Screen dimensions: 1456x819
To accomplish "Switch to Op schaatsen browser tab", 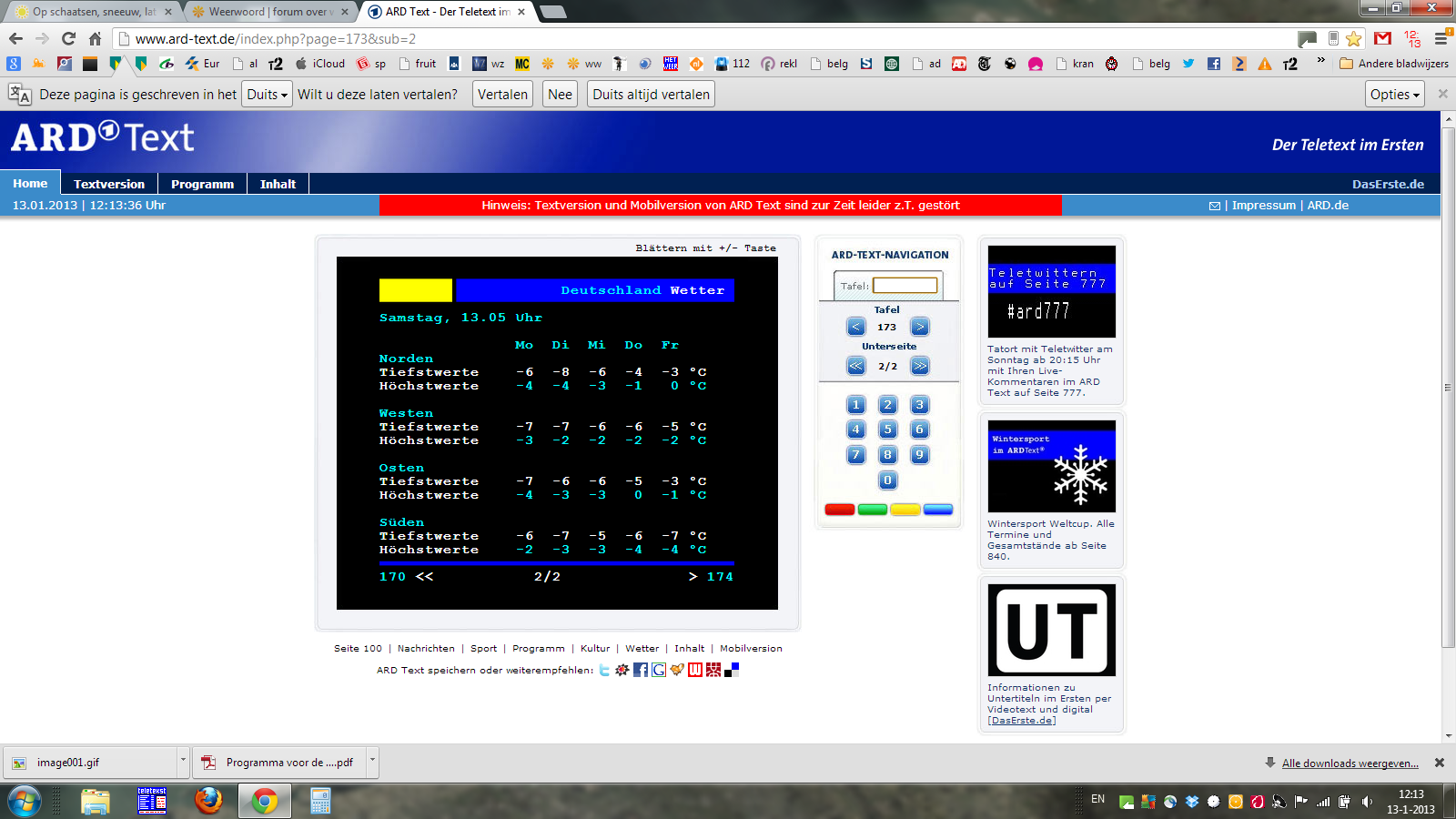I will click(93, 12).
